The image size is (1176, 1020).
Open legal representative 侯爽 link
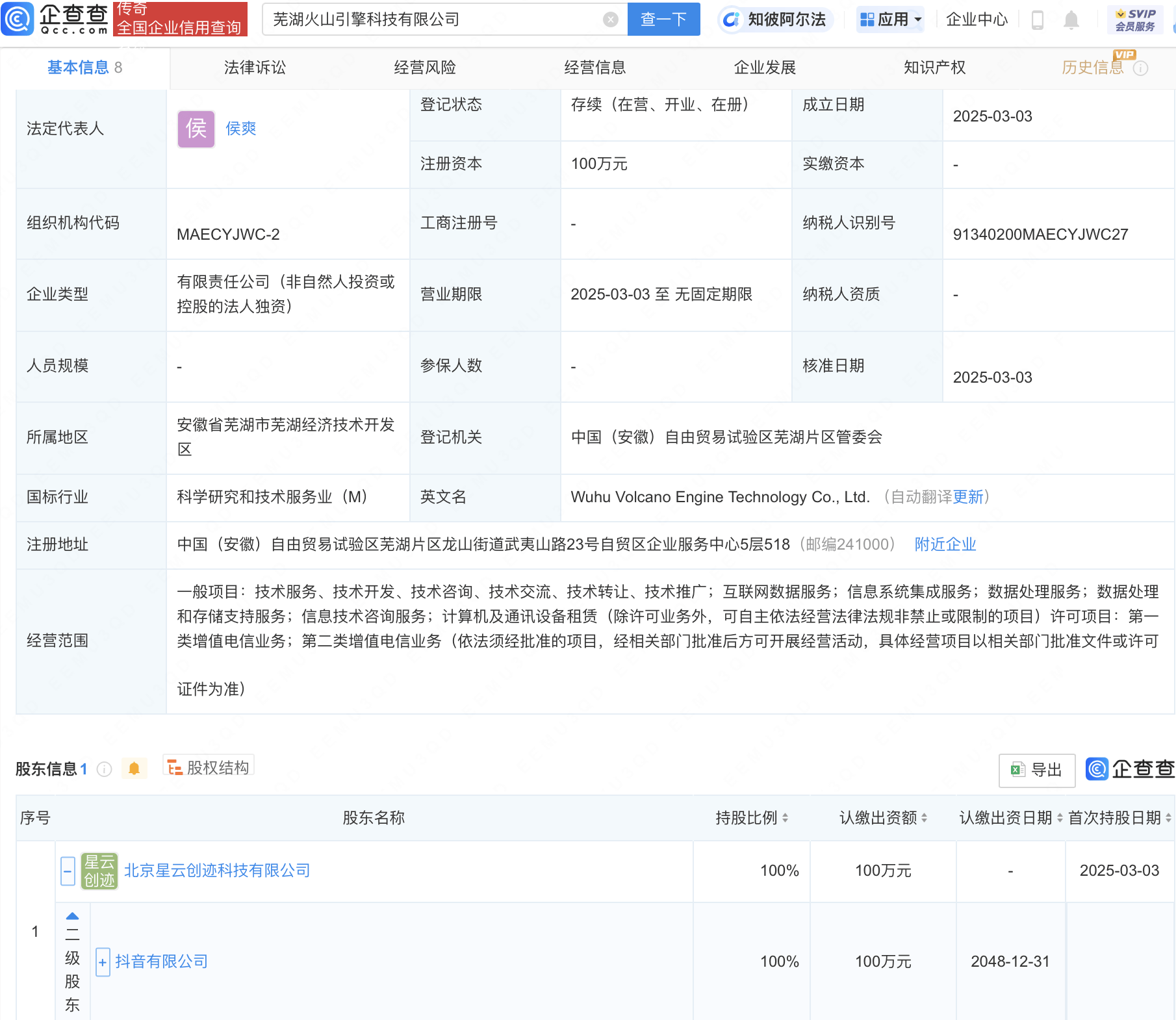pyautogui.click(x=241, y=129)
